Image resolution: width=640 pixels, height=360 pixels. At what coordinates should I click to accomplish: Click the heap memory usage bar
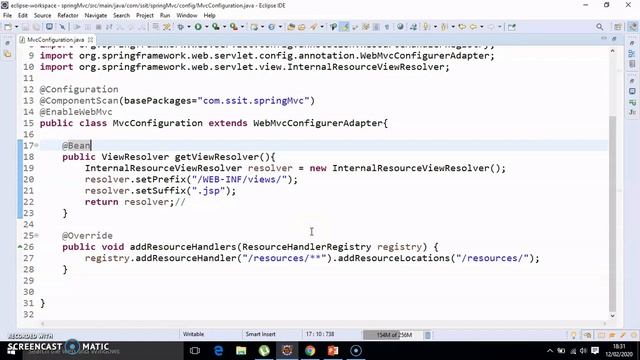393,335
